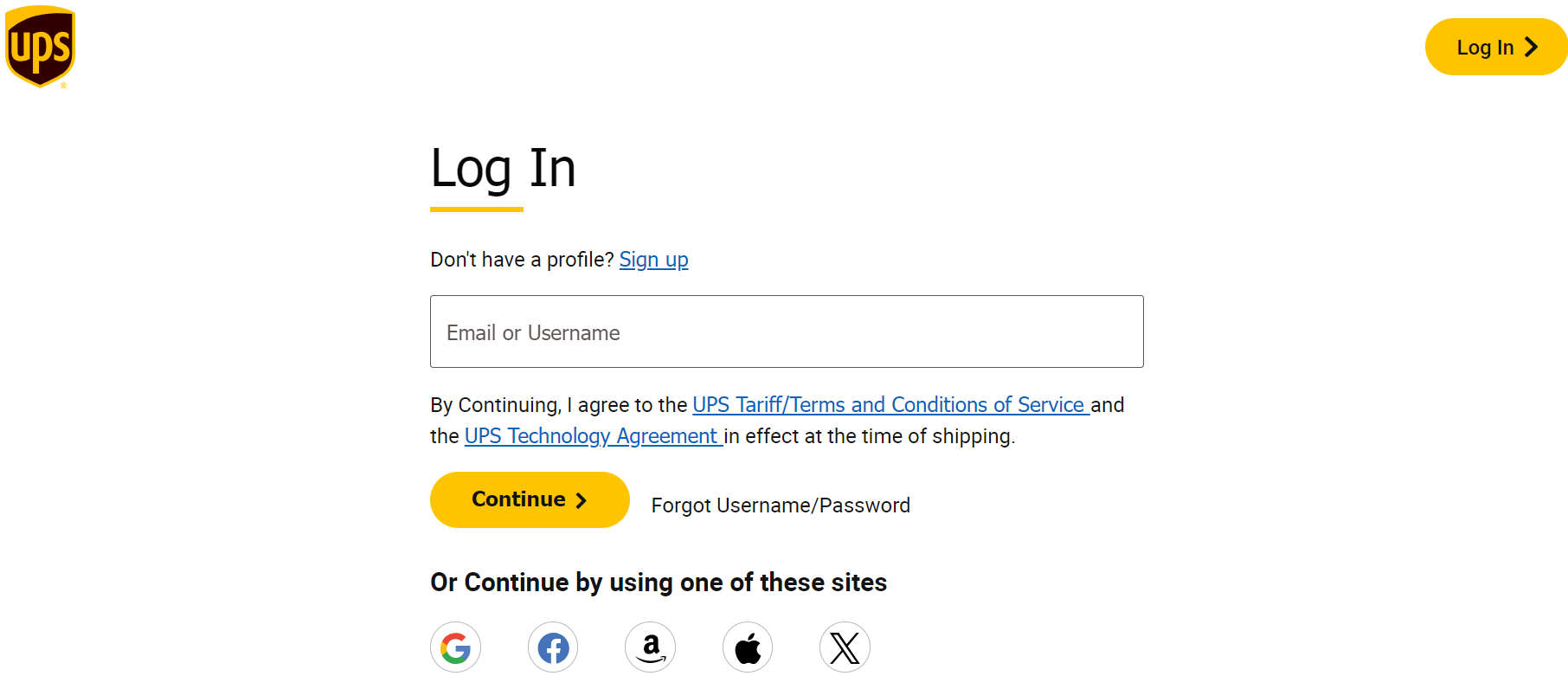
Task: Open the UPS Technology Agreement link
Action: pos(591,436)
